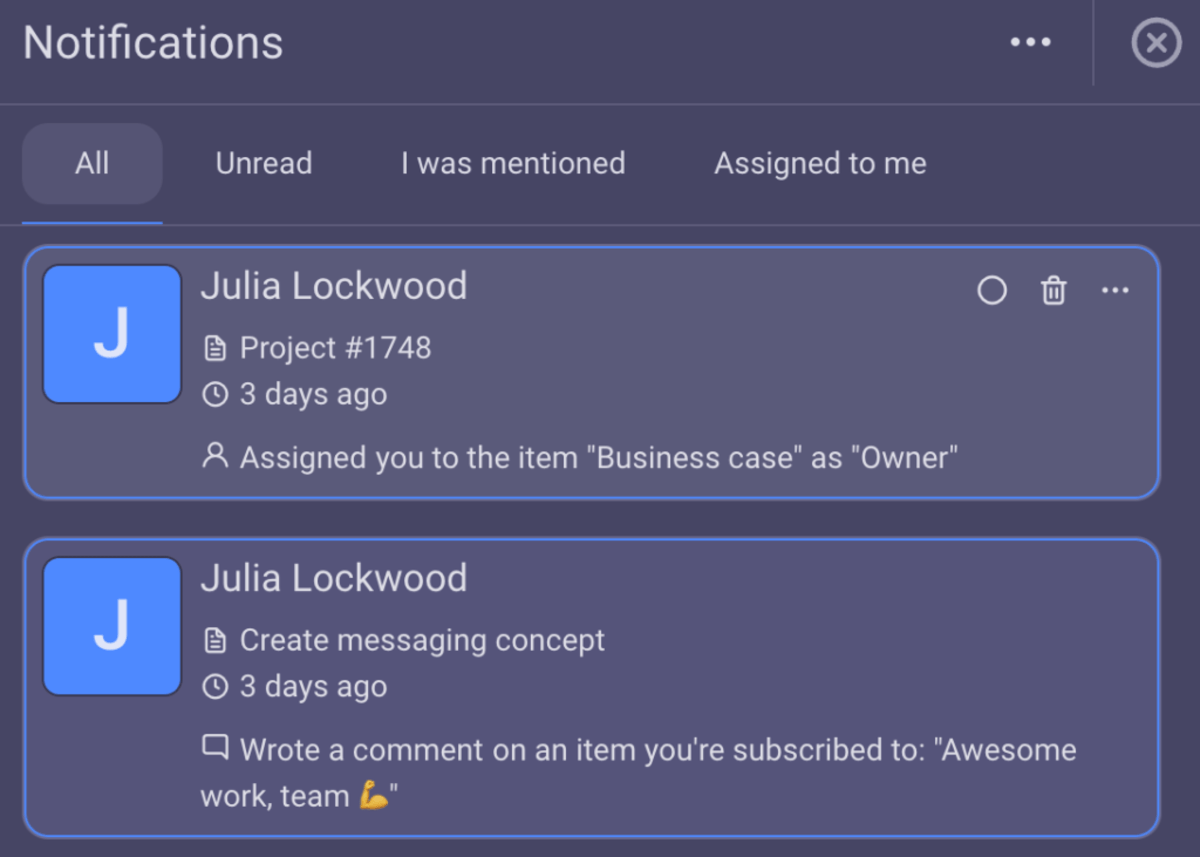Click the trash icon on Julia Lockwood's notification
1200x857 pixels.
(1053, 290)
